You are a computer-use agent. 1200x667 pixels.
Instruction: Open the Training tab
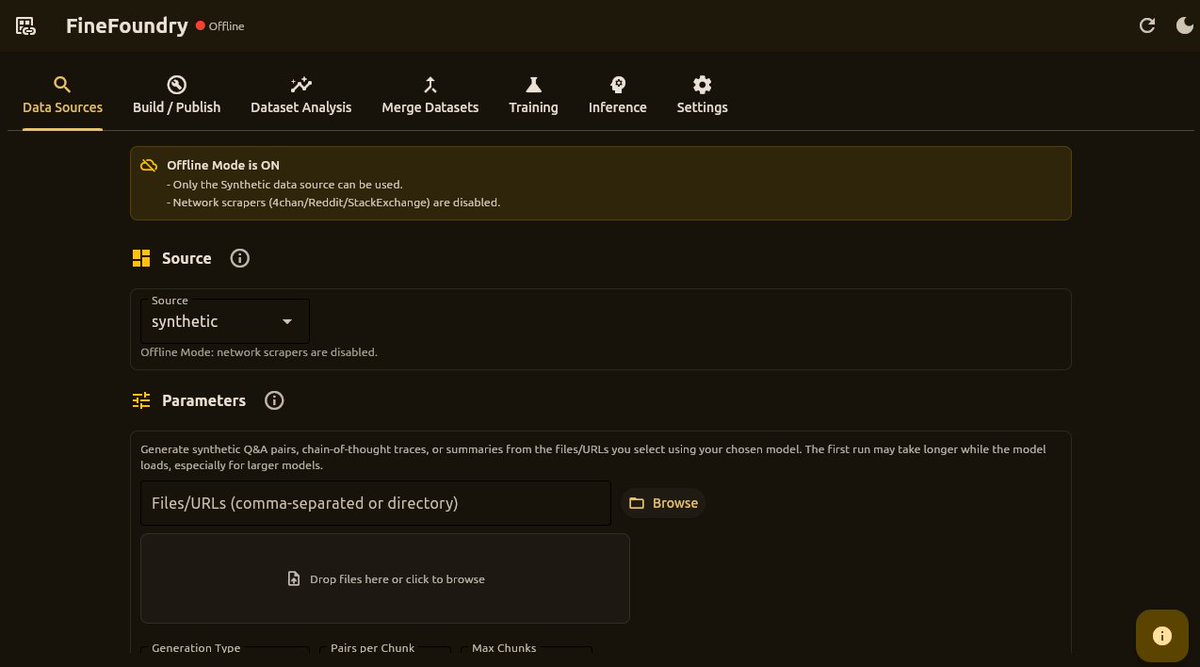(x=533, y=95)
